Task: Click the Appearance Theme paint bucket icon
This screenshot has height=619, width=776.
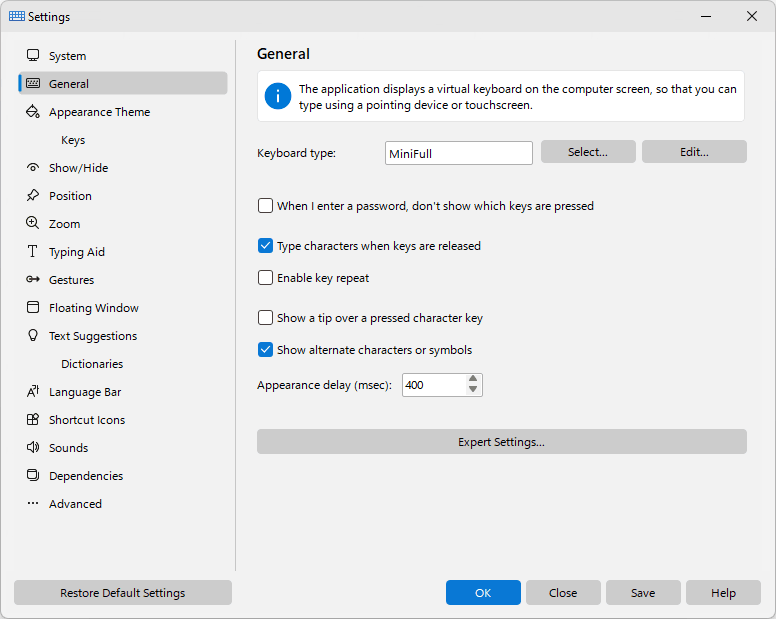Action: 33,111
